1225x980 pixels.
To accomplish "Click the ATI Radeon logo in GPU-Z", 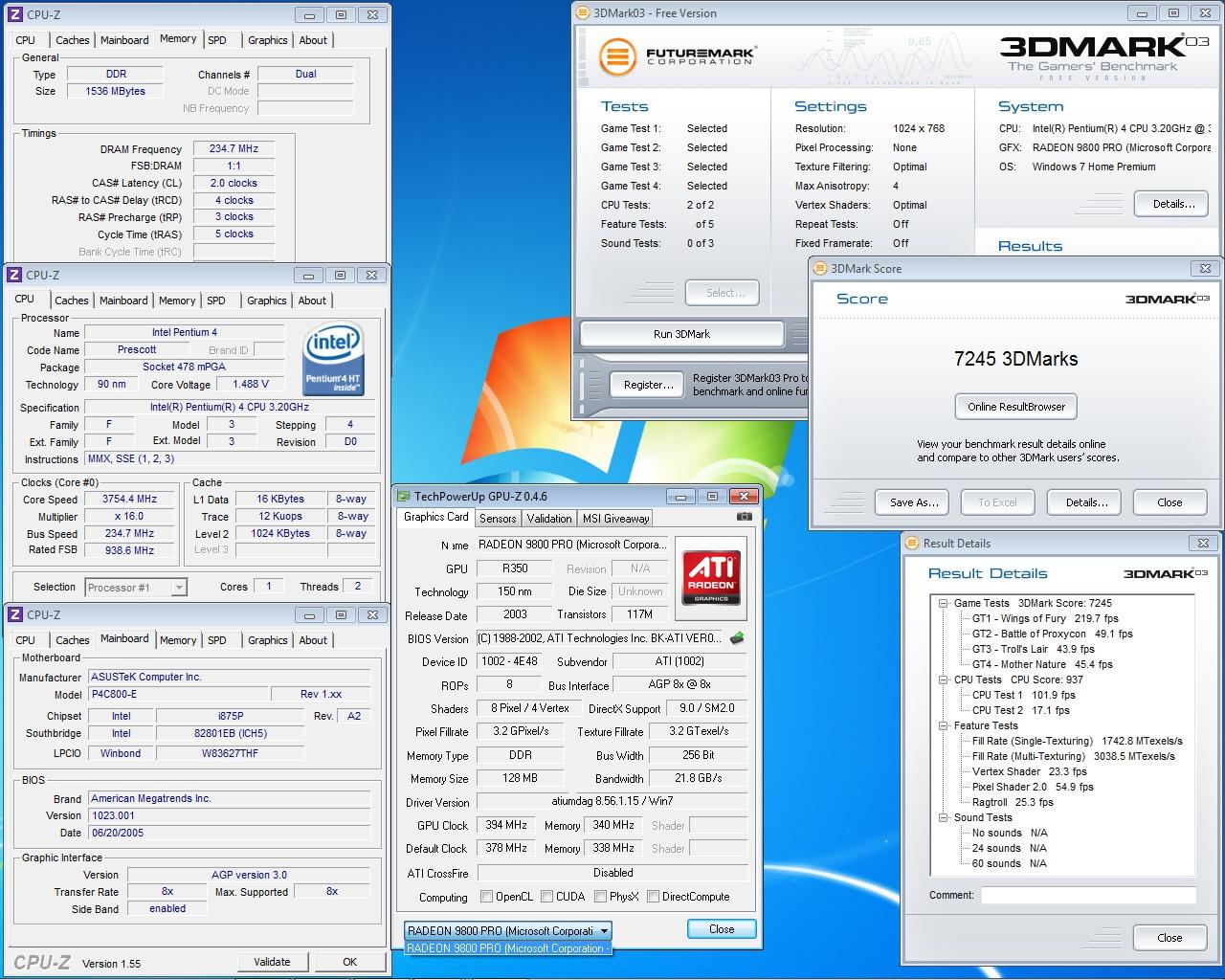I will (711, 576).
